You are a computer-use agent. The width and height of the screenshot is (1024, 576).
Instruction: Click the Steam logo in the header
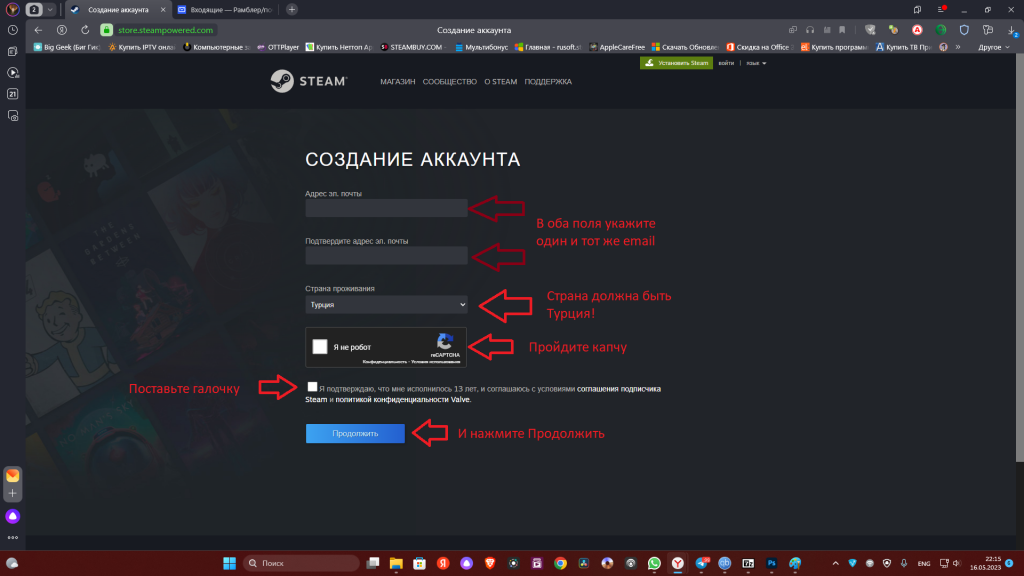(x=308, y=82)
